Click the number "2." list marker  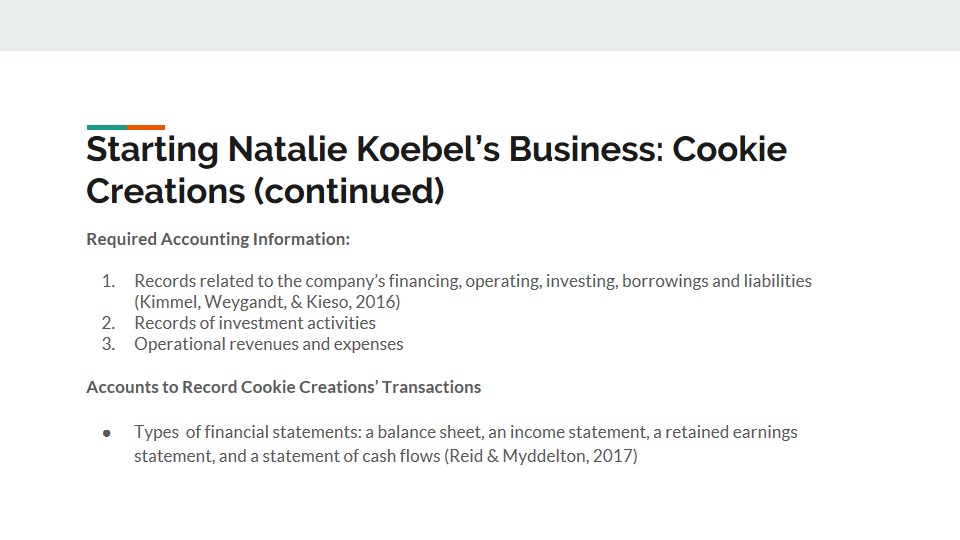[108, 323]
